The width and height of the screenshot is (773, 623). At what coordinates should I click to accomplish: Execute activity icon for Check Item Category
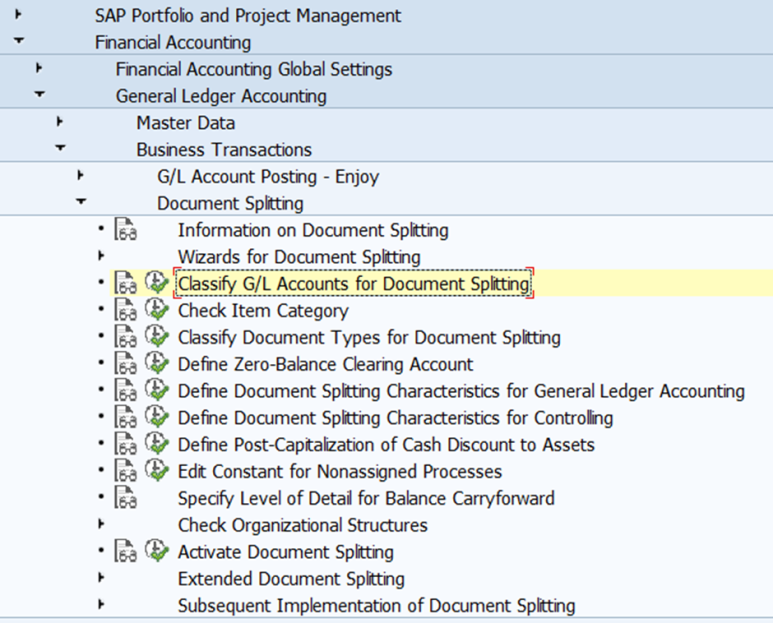[x=157, y=310]
